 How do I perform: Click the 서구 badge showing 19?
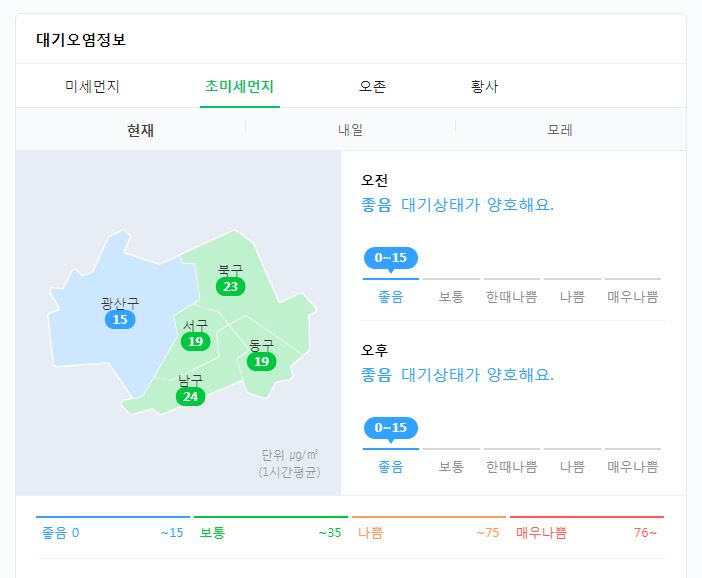pos(196,342)
